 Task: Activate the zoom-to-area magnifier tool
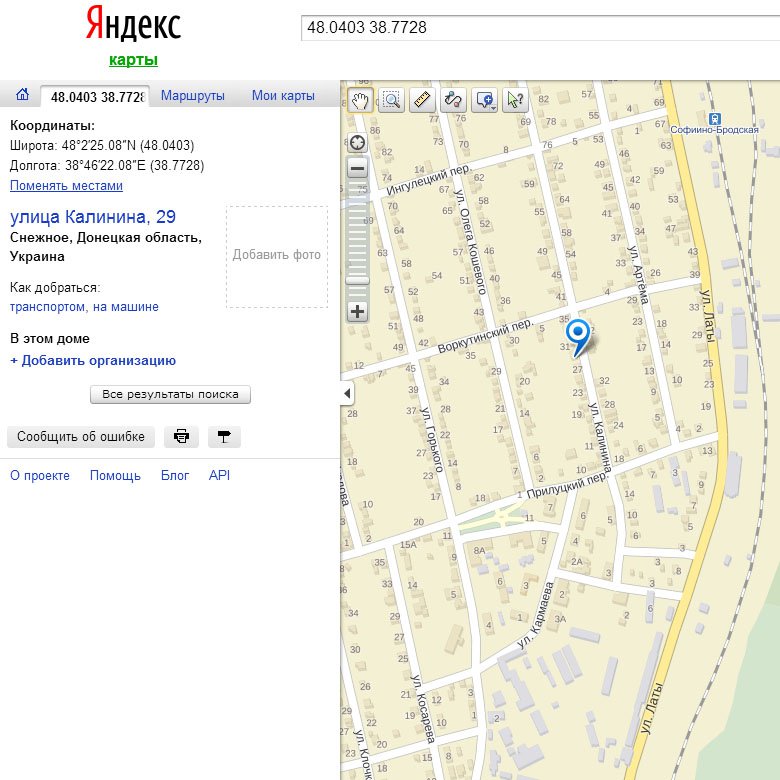point(391,99)
